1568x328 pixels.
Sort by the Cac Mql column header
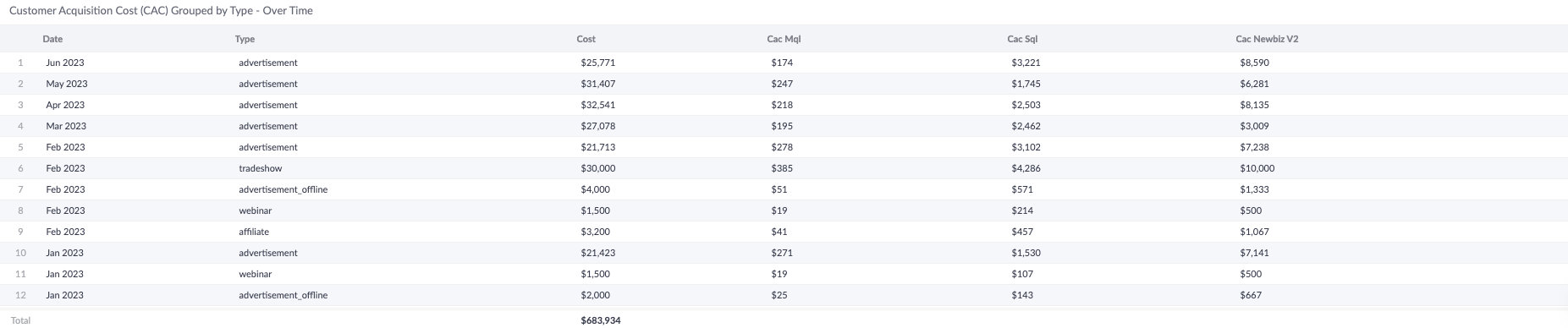click(784, 39)
